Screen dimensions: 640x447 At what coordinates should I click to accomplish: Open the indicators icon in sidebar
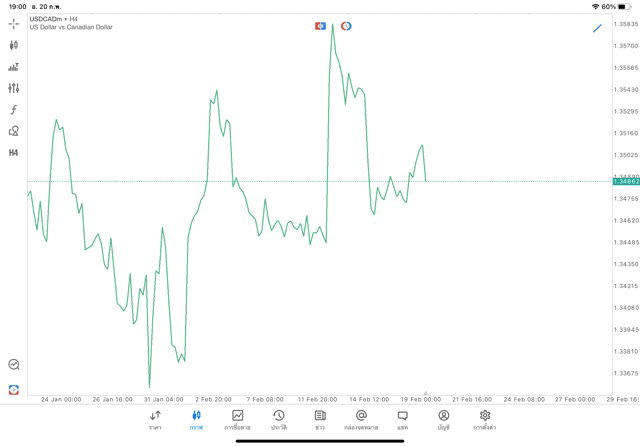14,67
